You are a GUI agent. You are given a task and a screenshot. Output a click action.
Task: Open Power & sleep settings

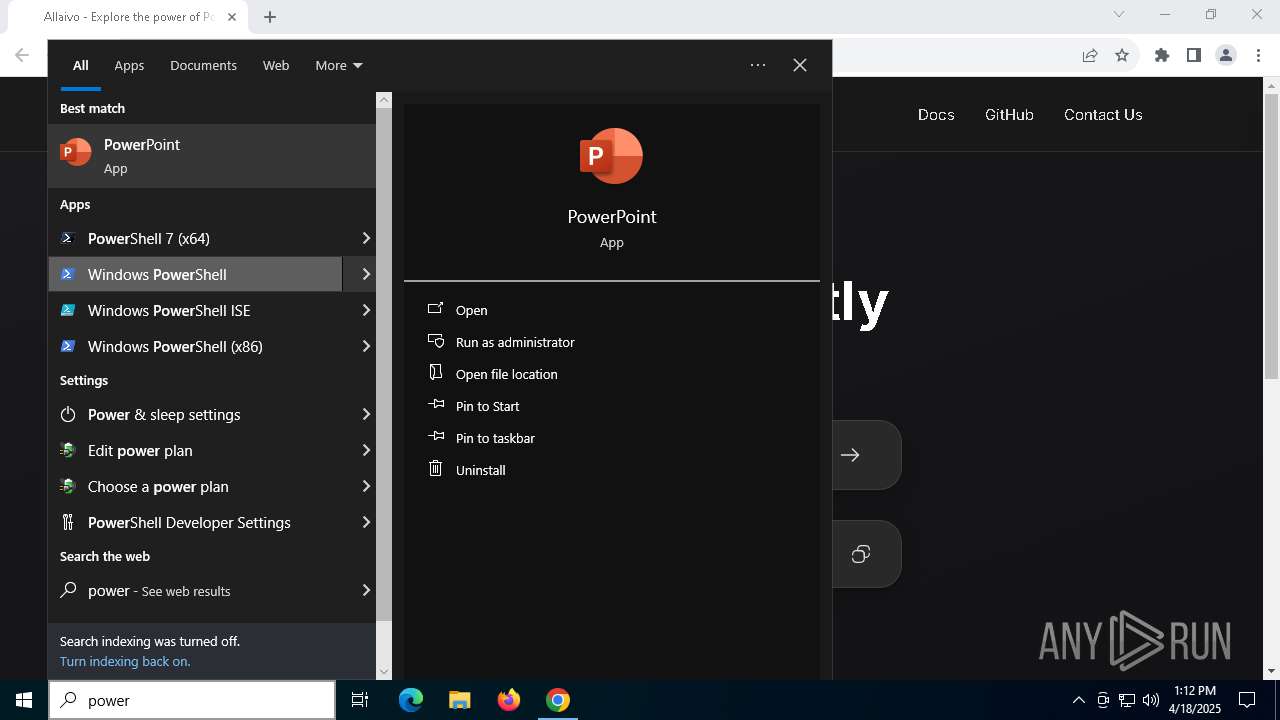coord(196,414)
